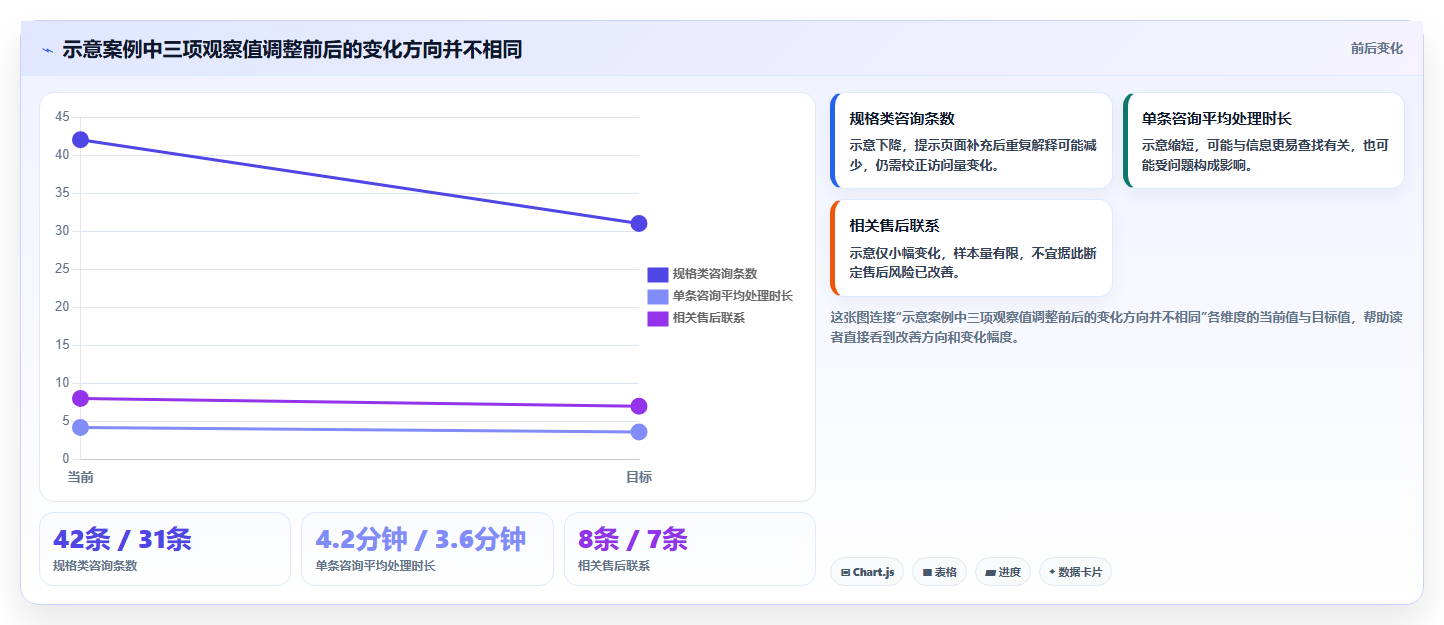Click the 单条咨询平均处理时长 point at 当前
This screenshot has width=1444, height=625.
click(81, 427)
